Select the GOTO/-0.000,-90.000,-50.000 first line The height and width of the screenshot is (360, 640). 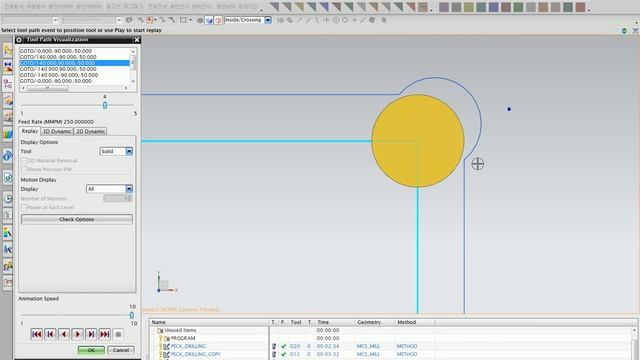click(74, 51)
